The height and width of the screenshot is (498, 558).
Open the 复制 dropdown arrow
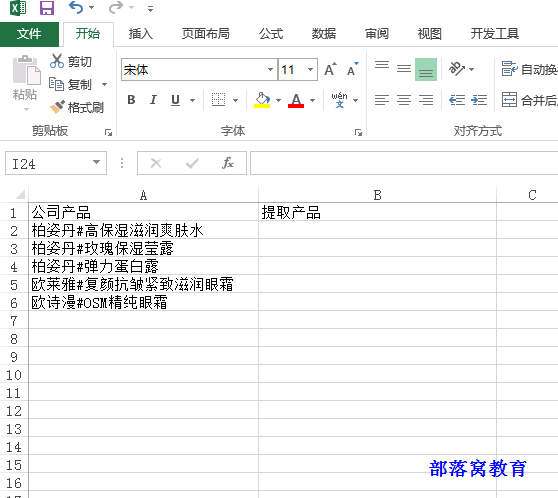pos(104,84)
